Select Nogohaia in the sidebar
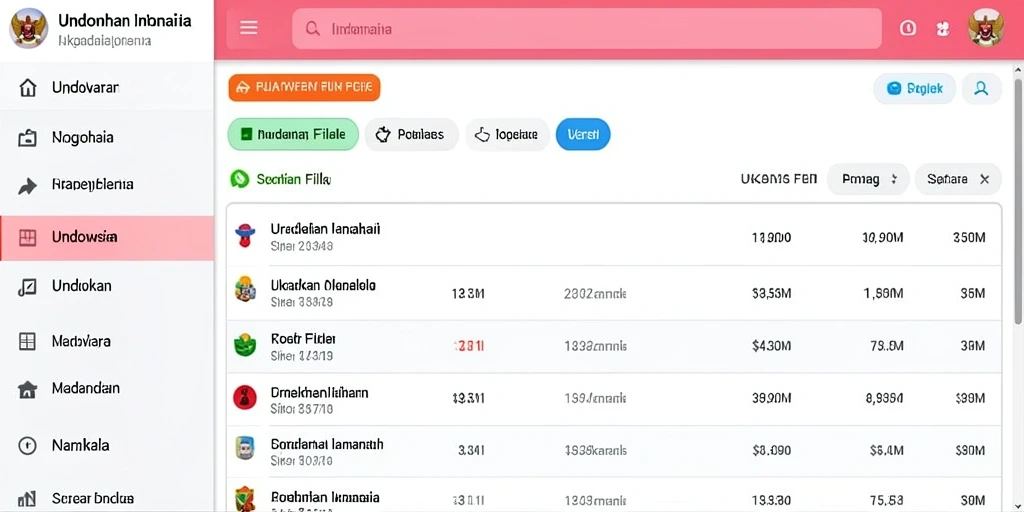This screenshot has height=512, width=1024. (x=106, y=138)
